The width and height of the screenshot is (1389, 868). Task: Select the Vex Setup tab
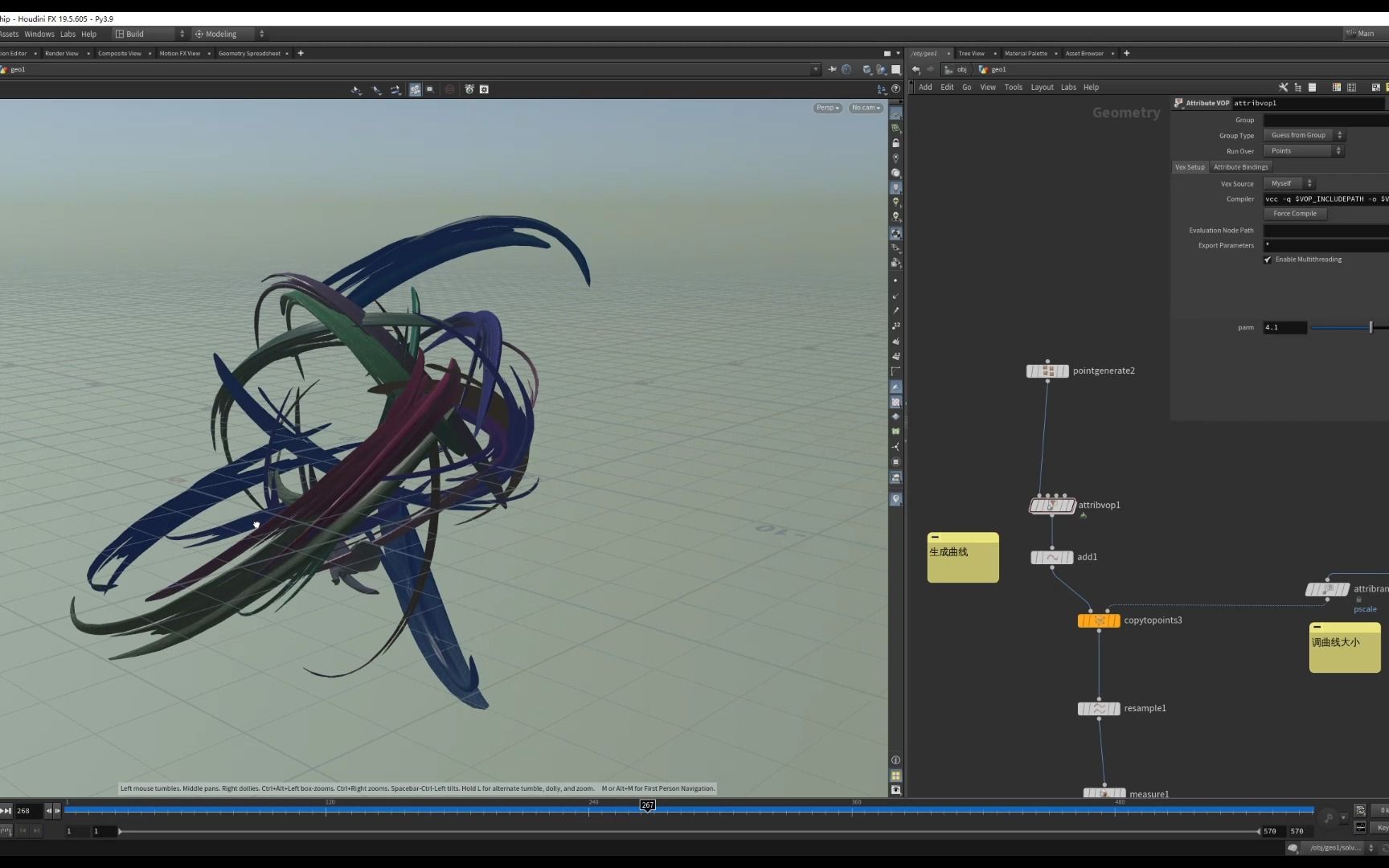click(x=1190, y=167)
